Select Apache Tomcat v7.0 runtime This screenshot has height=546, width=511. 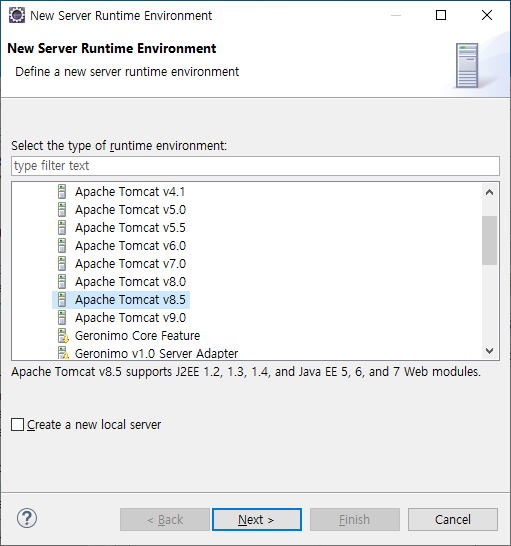click(x=131, y=264)
